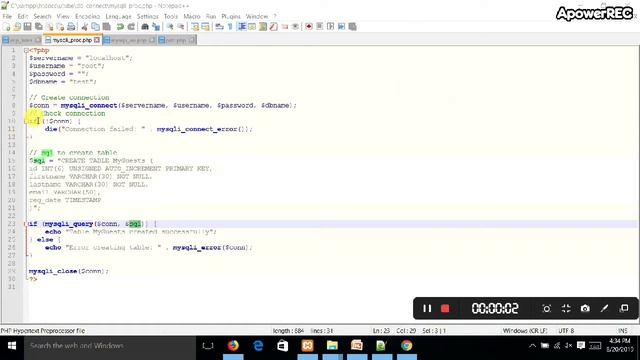Pause the ApowerREC recording

[x=427, y=309]
